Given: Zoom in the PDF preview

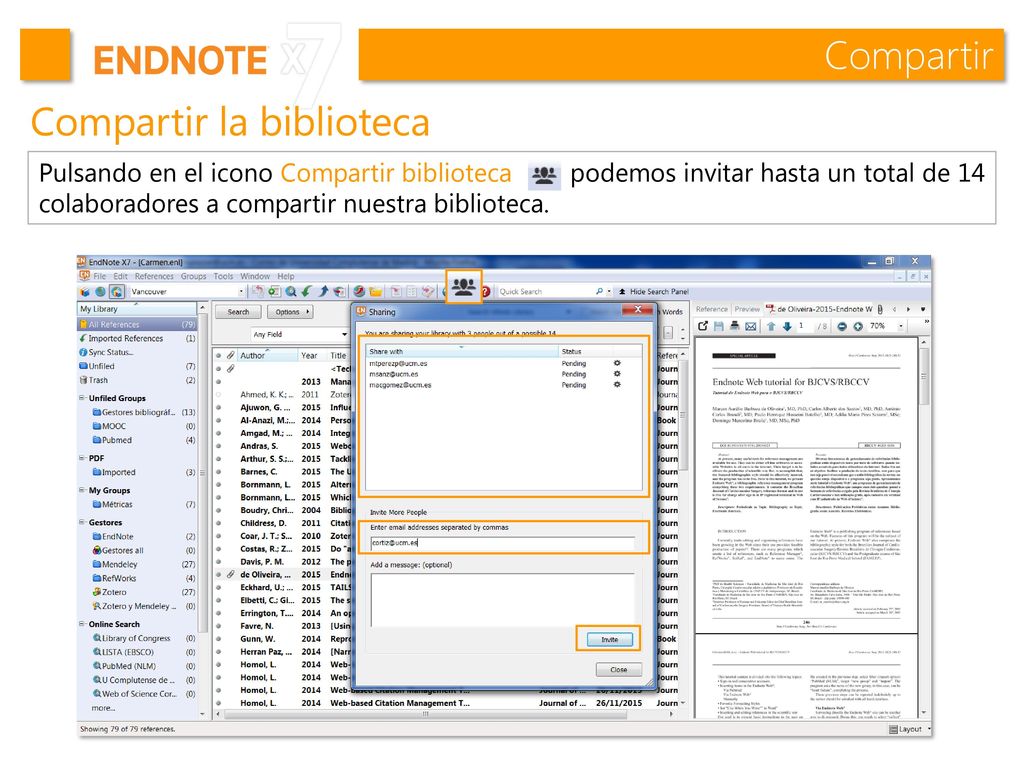Looking at the screenshot, I should click(x=858, y=326).
